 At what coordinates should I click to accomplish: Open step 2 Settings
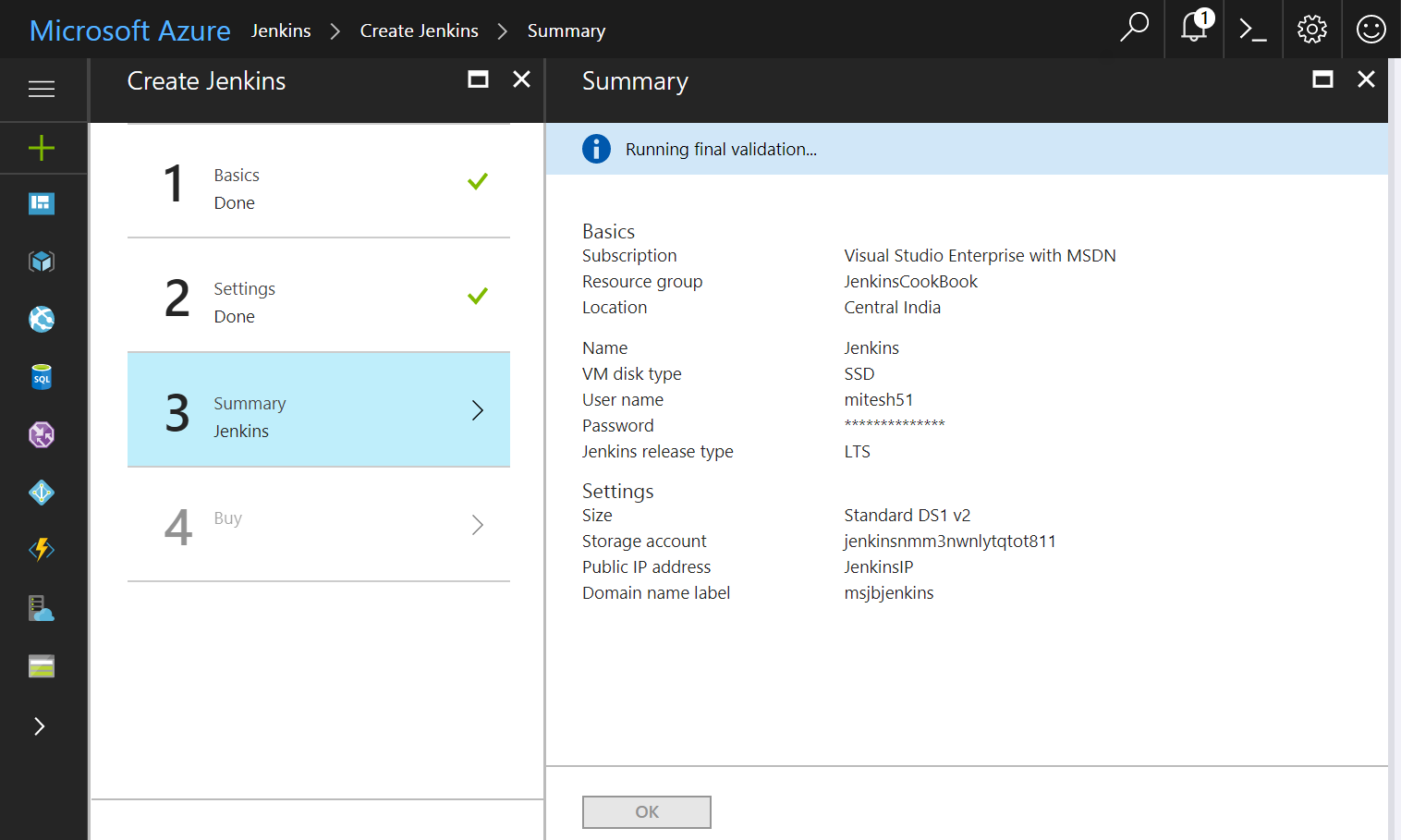coord(319,296)
